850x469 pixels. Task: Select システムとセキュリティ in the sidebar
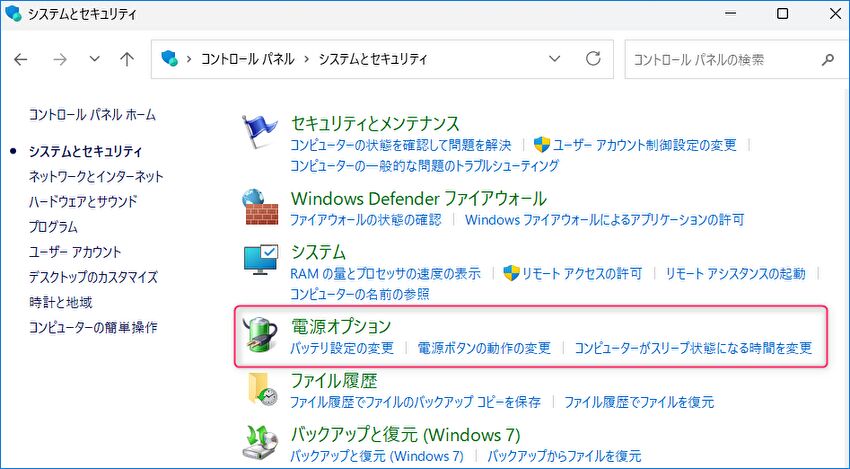[x=85, y=151]
